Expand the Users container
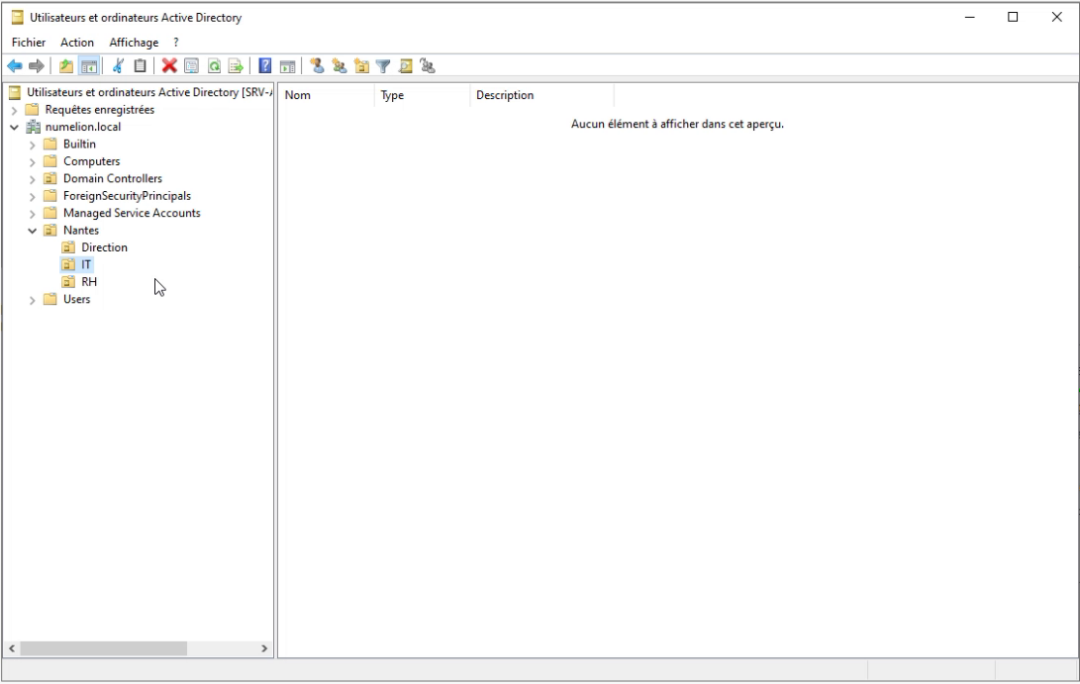 click(32, 299)
